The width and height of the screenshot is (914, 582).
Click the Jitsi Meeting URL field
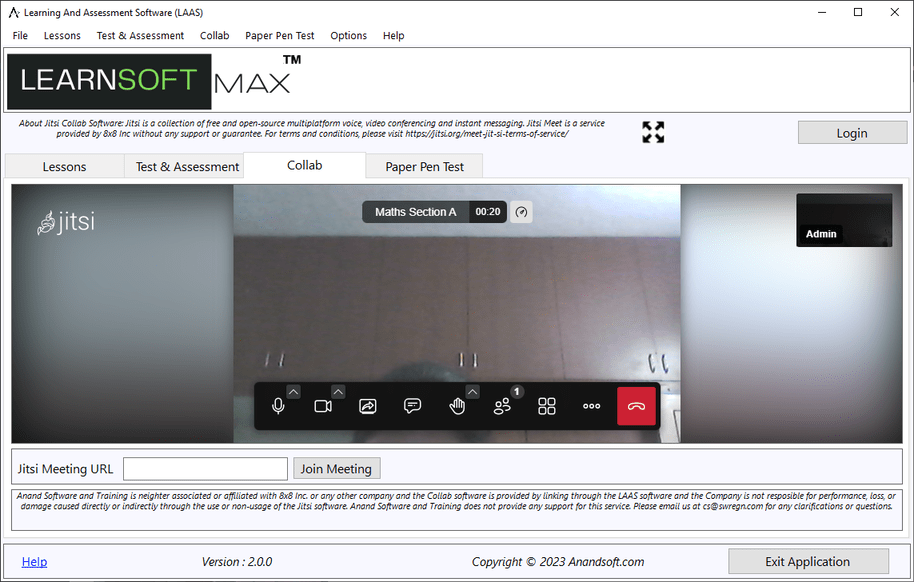205,468
